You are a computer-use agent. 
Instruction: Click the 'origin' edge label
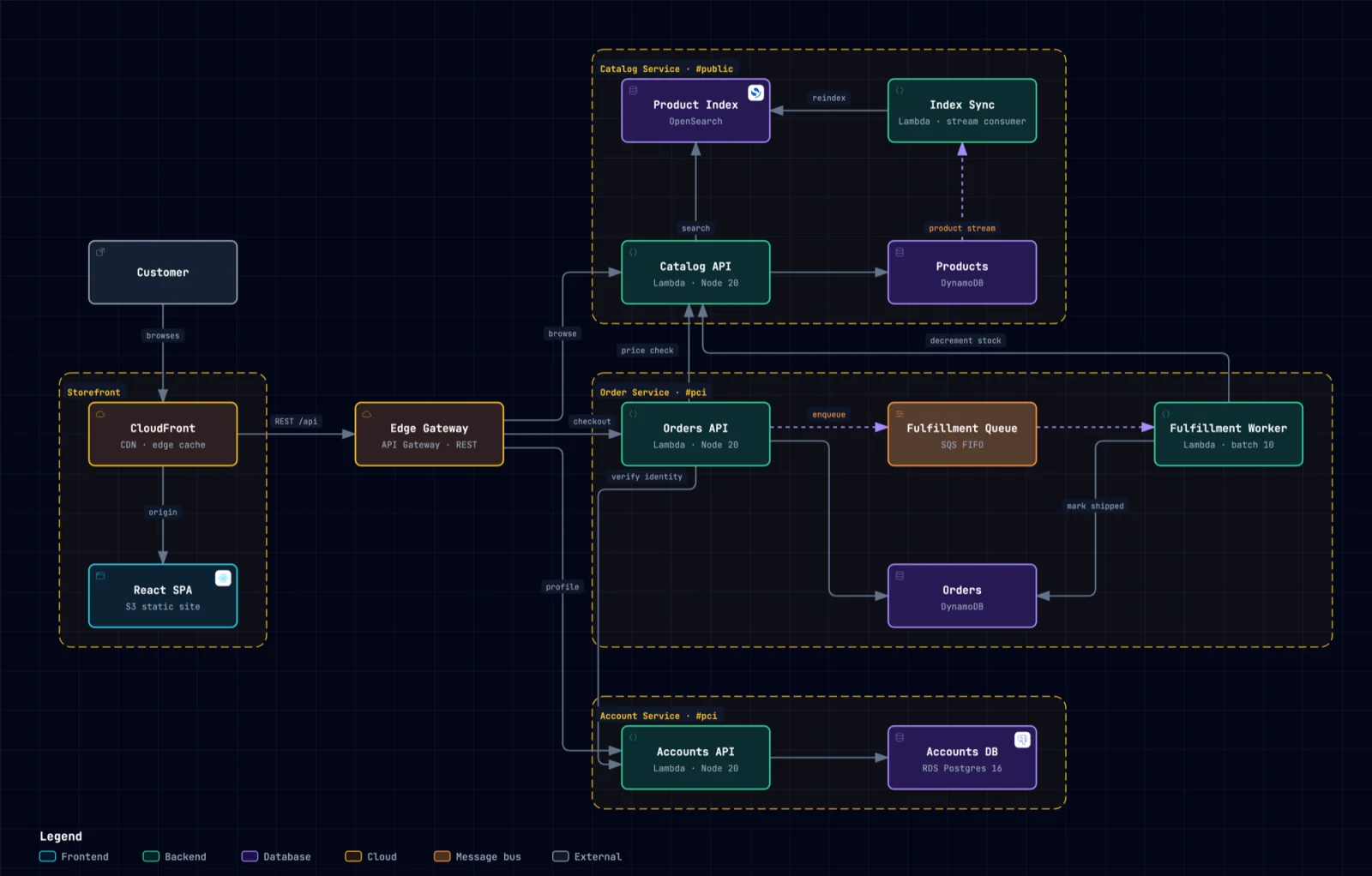click(x=163, y=512)
